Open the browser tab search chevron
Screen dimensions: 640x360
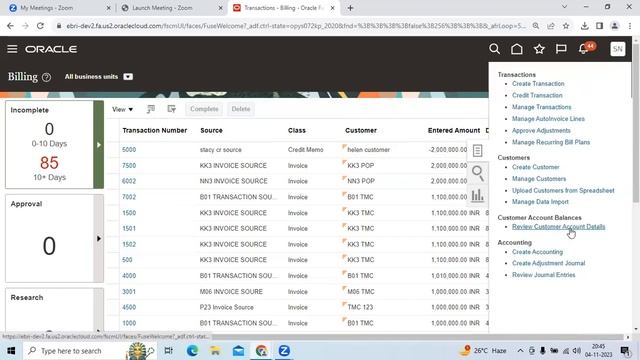(x=564, y=7)
